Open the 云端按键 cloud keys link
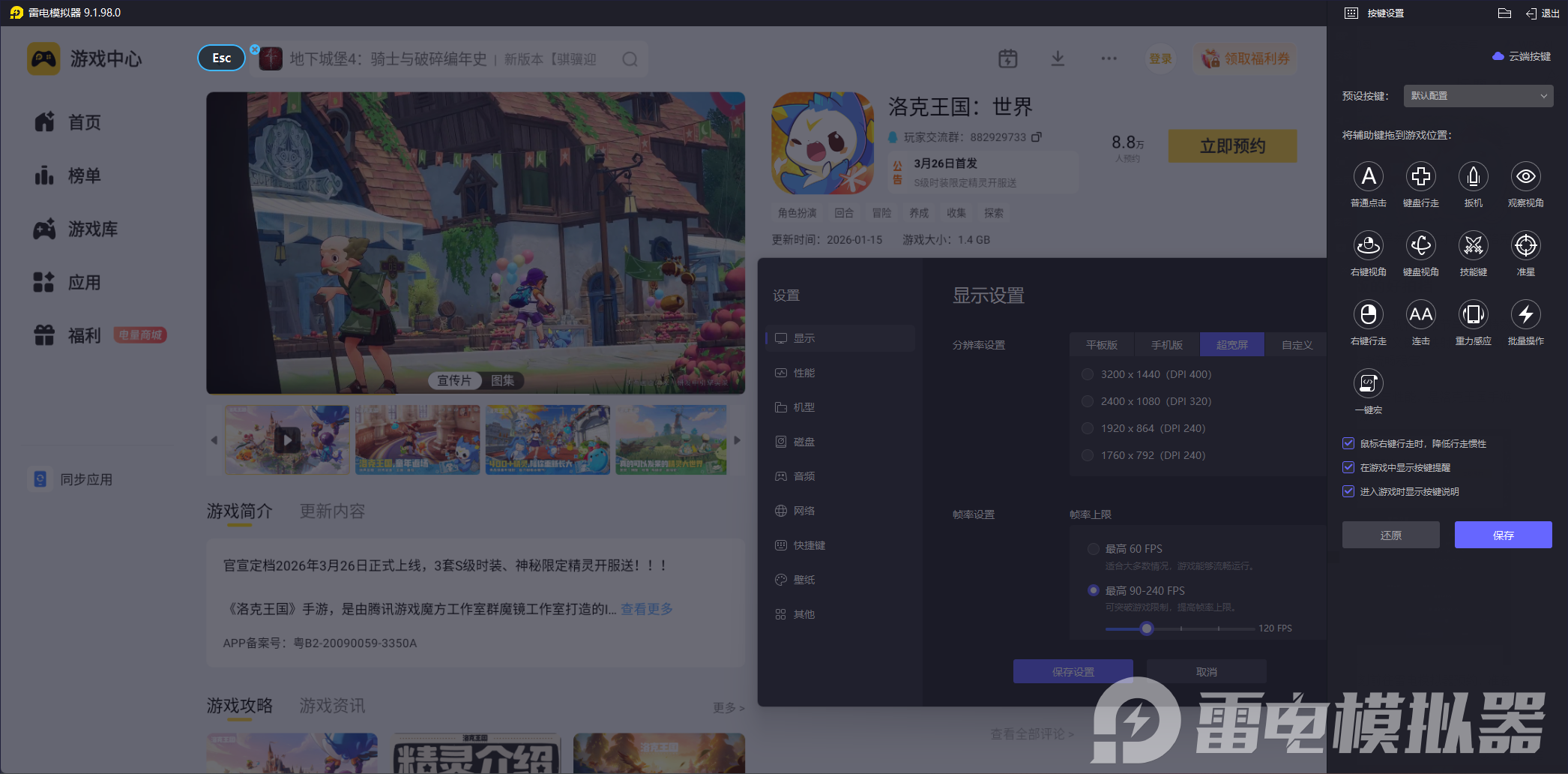Viewport: 1568px width, 774px height. pos(1522,56)
